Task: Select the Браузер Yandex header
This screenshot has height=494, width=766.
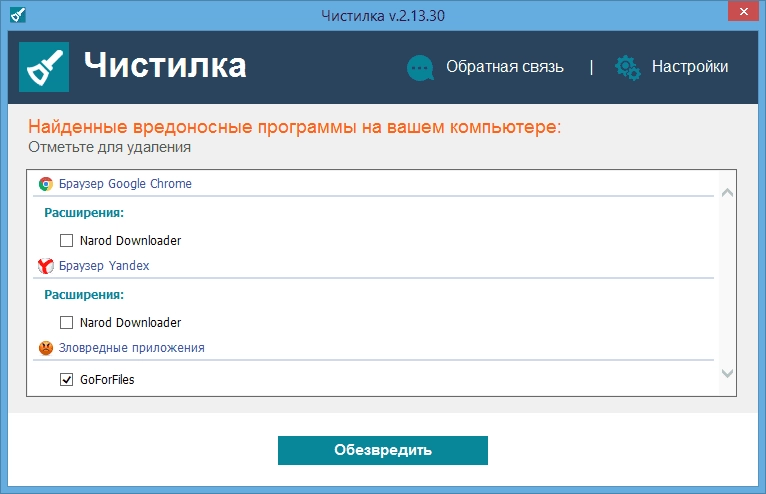Action: pyautogui.click(x=104, y=266)
